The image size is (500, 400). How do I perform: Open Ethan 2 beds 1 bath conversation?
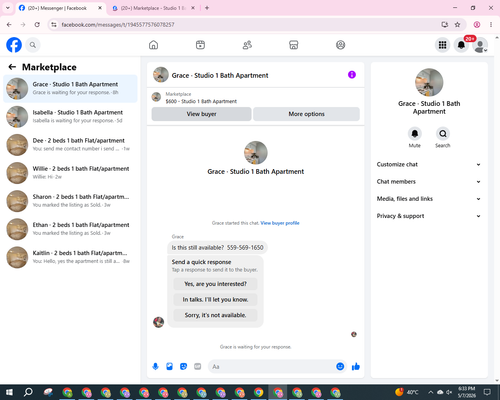(70, 229)
